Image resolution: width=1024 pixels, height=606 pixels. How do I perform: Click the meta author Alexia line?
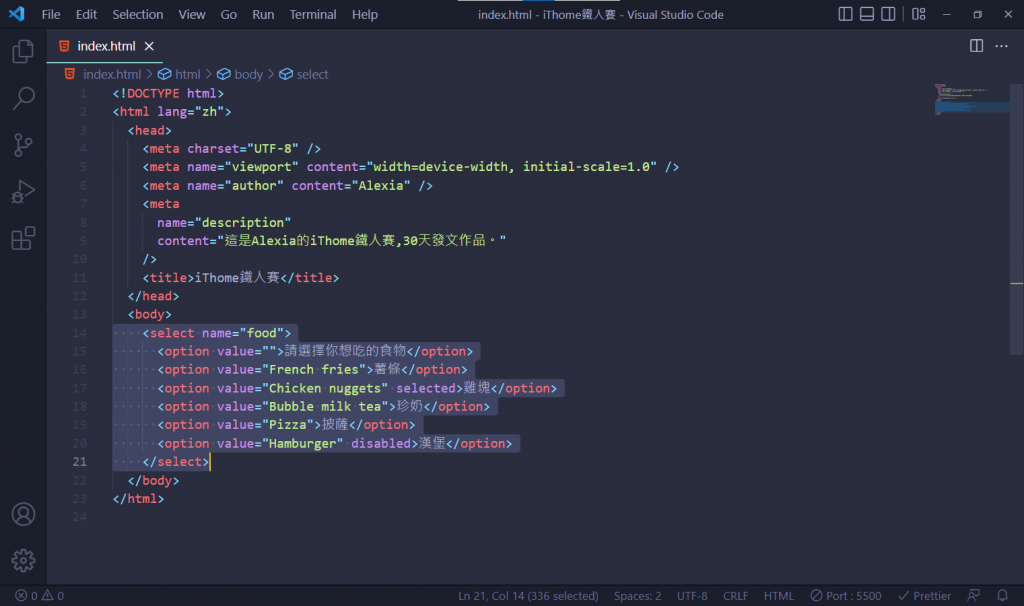coord(287,186)
